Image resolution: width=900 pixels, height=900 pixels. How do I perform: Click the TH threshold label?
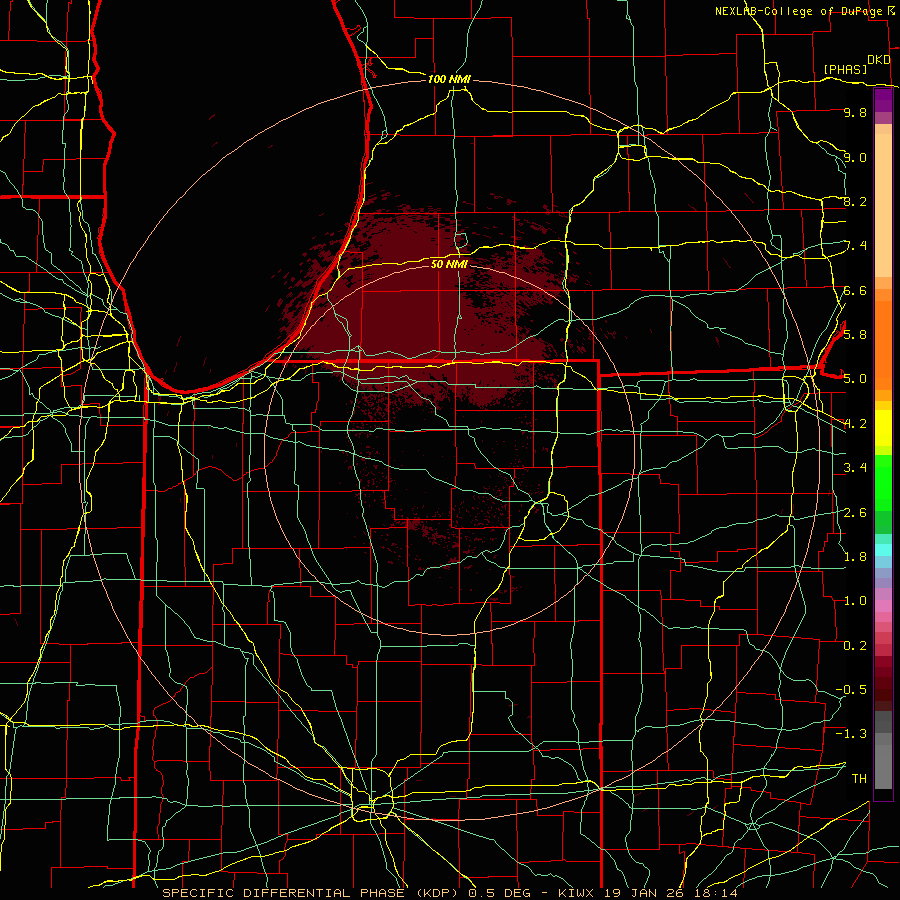click(859, 778)
